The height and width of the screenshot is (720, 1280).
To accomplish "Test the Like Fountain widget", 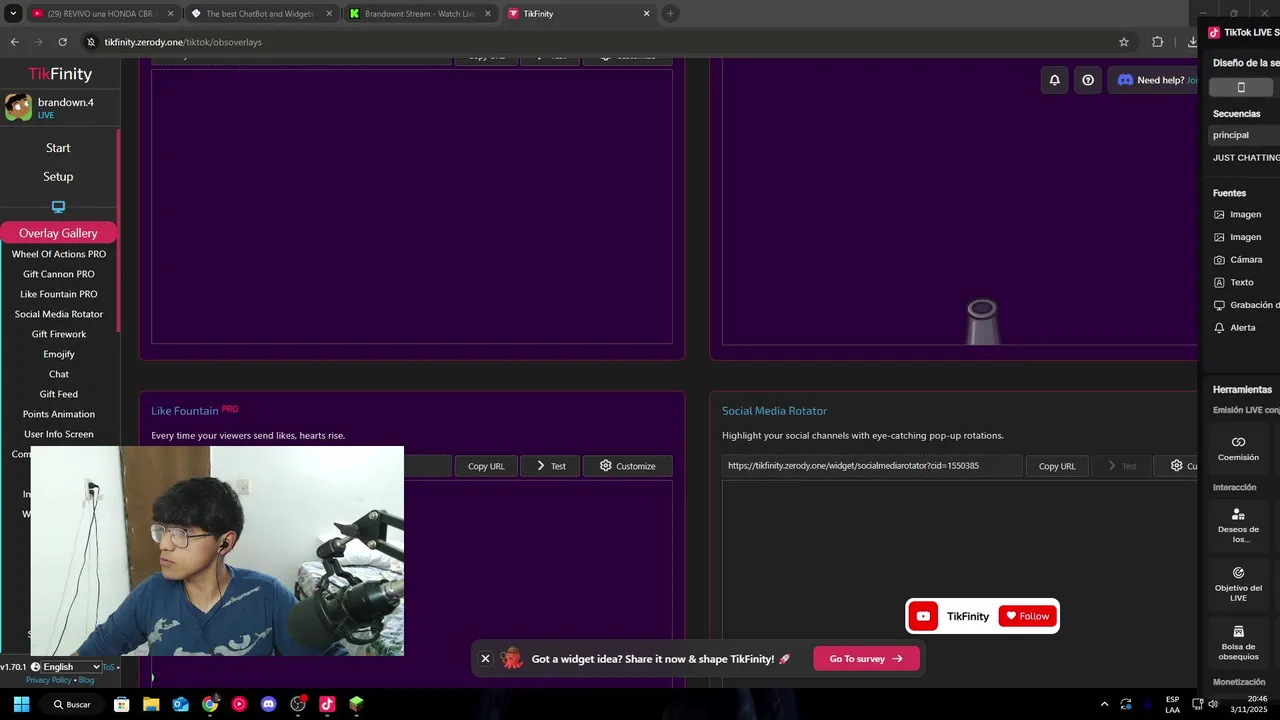I will 550,466.
